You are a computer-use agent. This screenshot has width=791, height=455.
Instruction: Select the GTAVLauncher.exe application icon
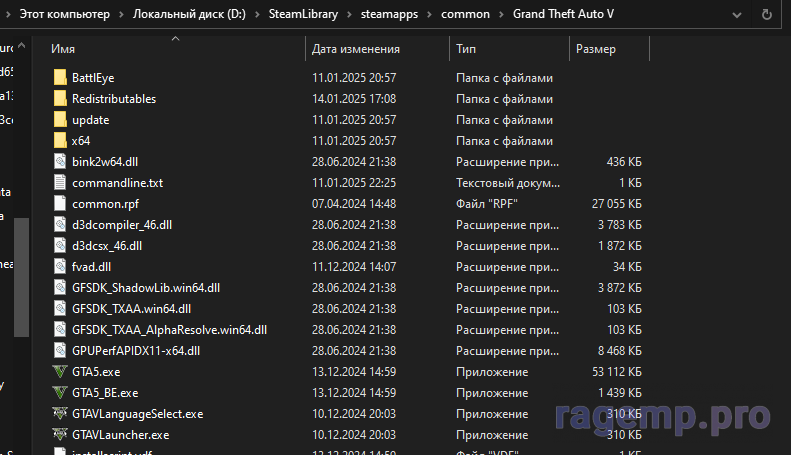[60, 434]
